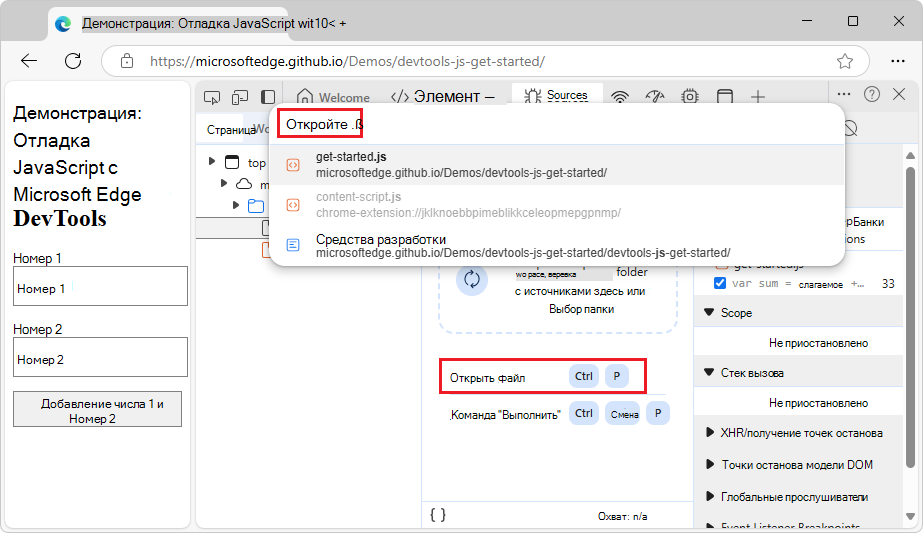Expand the cloud domain tree node
This screenshot has height=533, width=923.
224,184
